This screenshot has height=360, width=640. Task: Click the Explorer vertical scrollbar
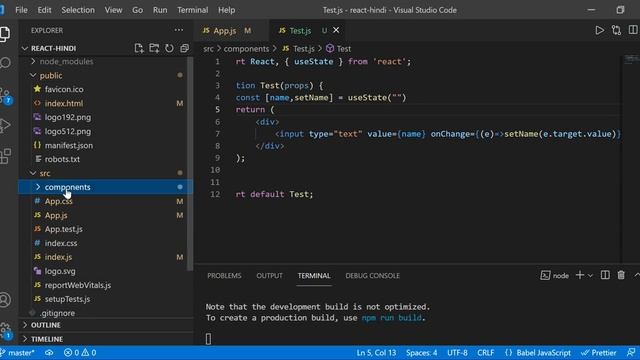point(190,163)
